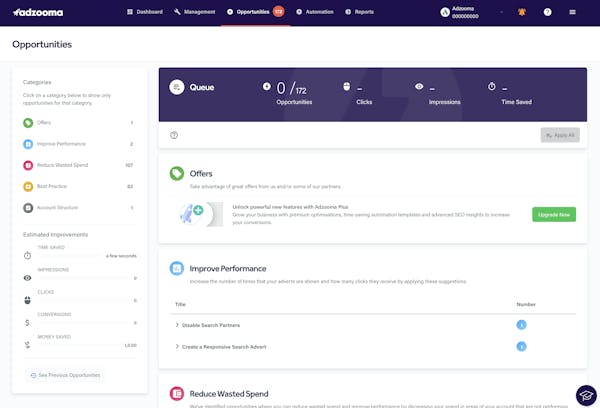
Task: Click the Money Saved progress bar
Action: point(79,345)
